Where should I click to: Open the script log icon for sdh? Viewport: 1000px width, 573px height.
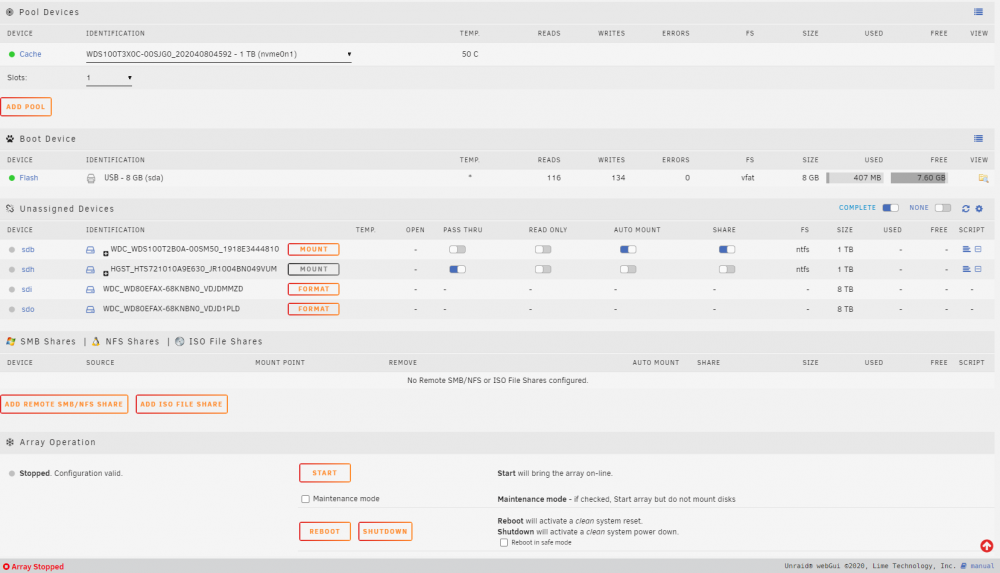(x=966, y=269)
